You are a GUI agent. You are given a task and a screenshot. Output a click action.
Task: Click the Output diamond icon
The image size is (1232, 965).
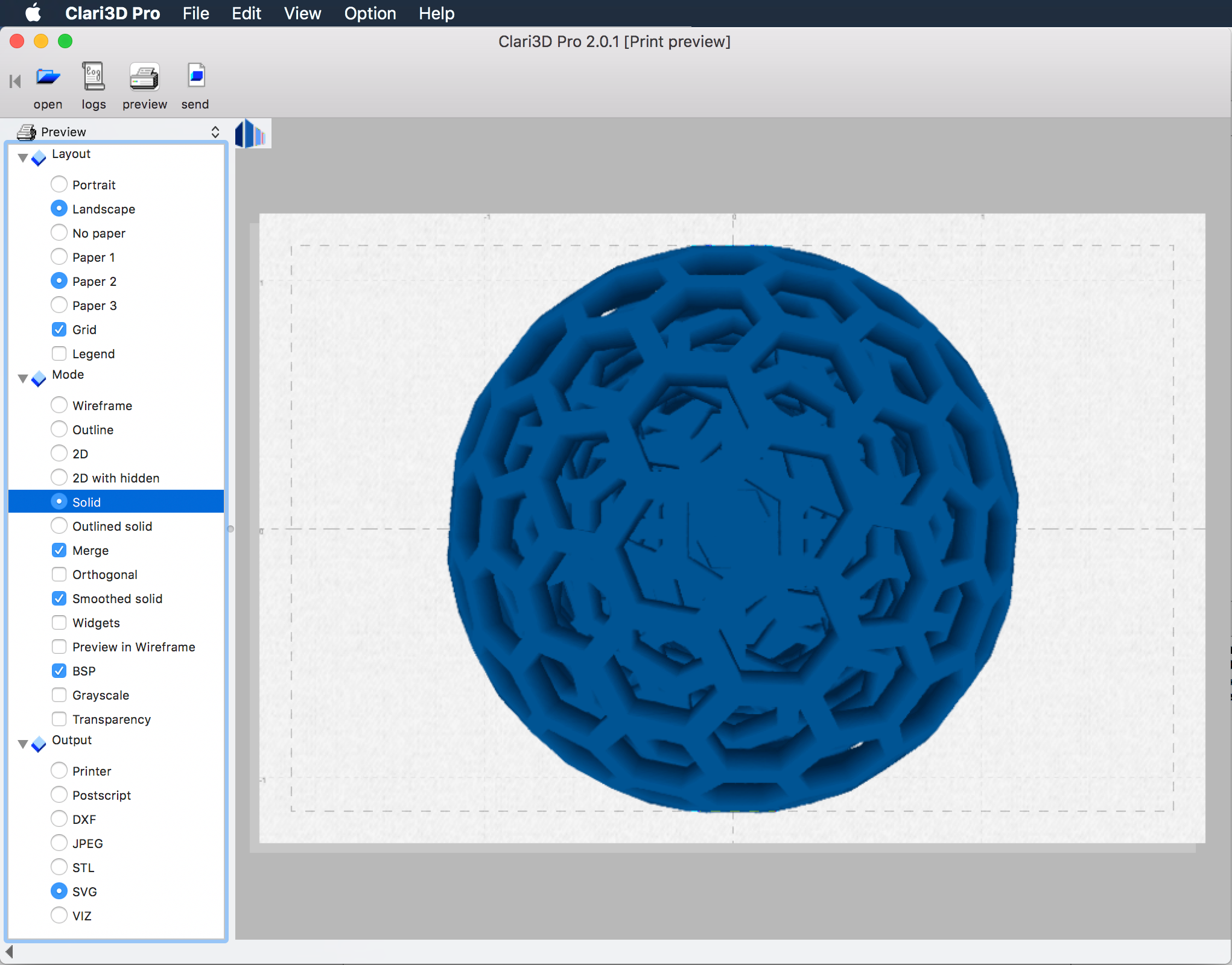[x=39, y=744]
